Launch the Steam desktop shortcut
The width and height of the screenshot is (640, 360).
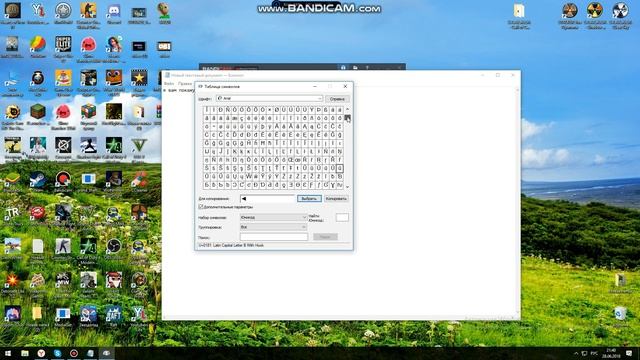point(38,179)
